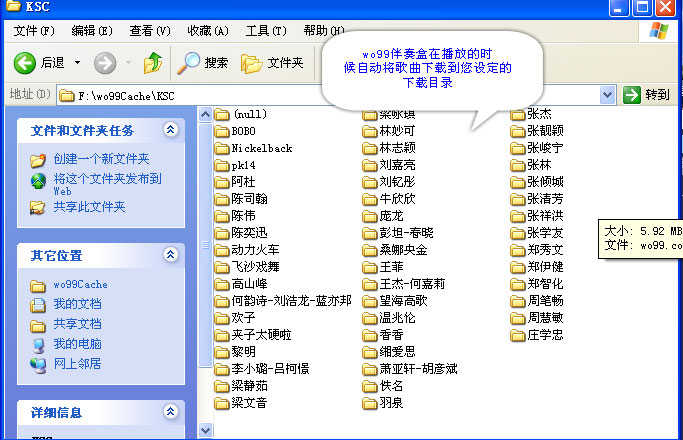Screen dimensions: 683x440
Task: Click folder name 郑智化
Action: tap(546, 284)
